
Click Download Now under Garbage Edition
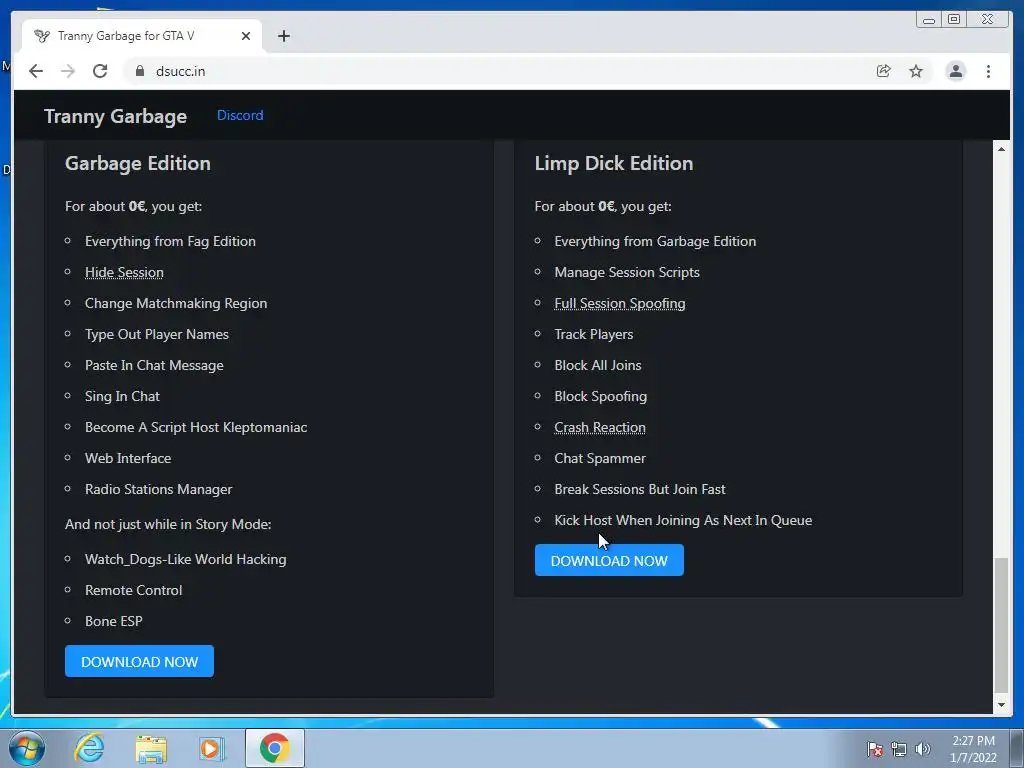139,661
